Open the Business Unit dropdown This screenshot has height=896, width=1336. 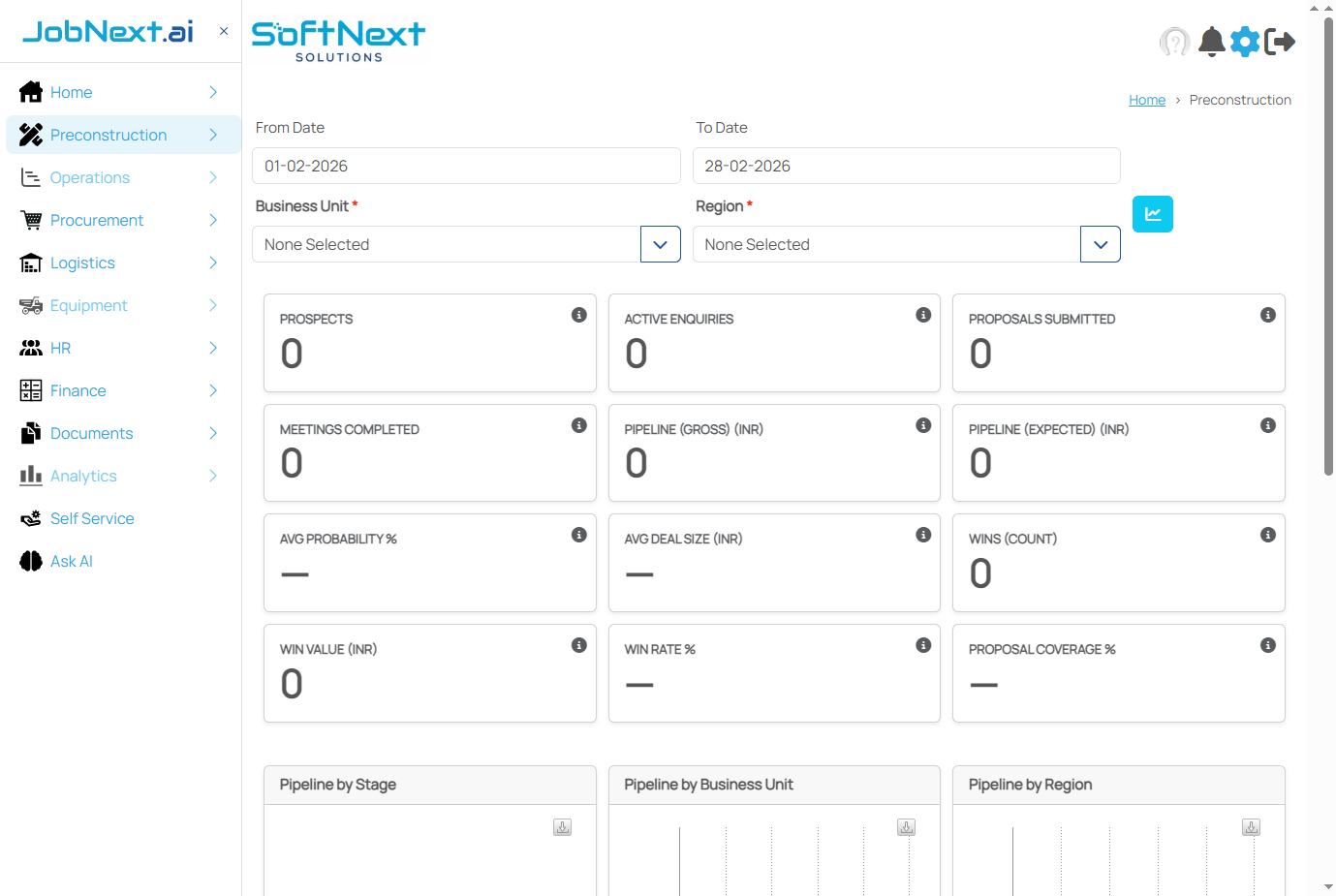click(x=661, y=244)
